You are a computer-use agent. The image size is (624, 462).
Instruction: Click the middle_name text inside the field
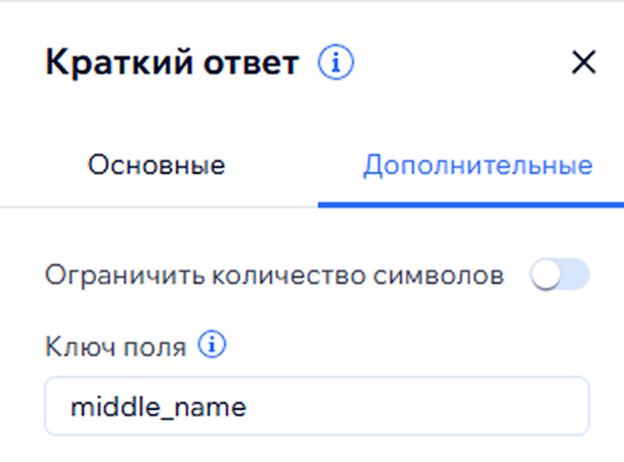tap(144, 407)
